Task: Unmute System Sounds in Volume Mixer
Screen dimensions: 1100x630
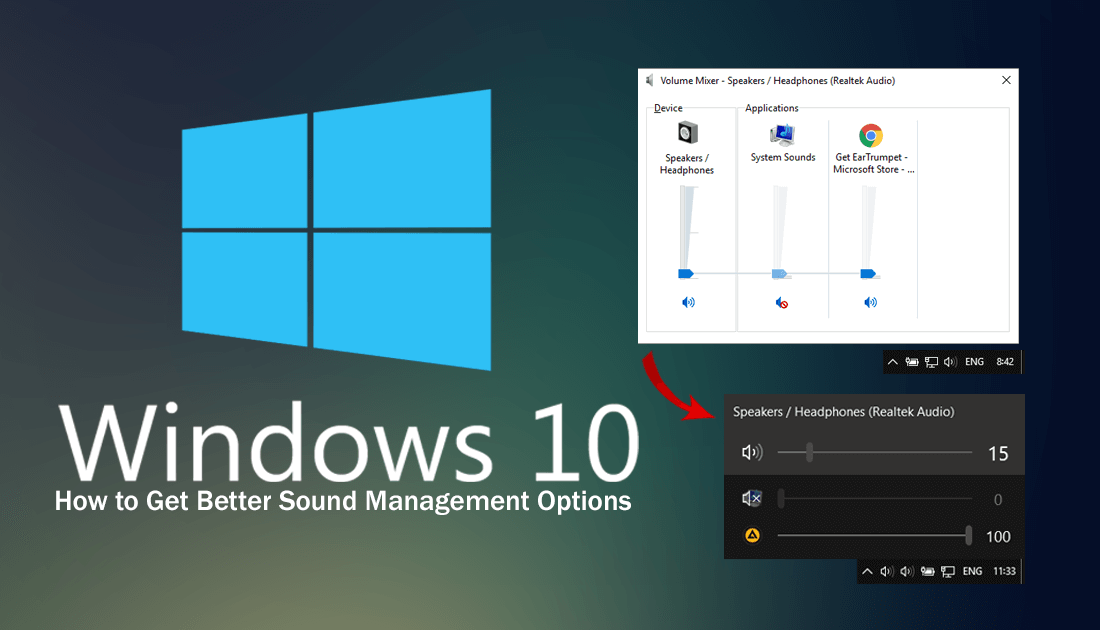Action: pos(782,302)
